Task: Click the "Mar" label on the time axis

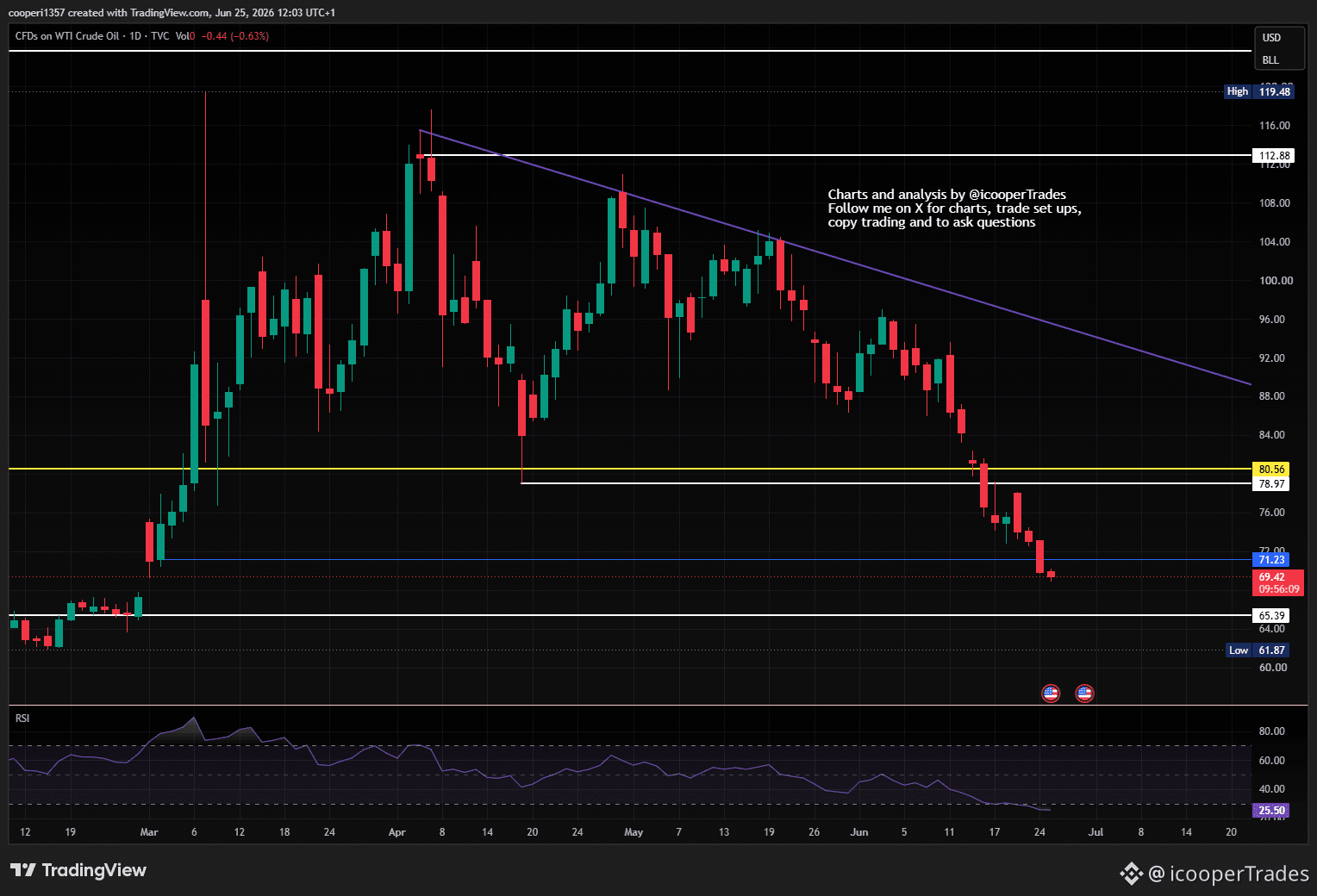Action: point(149,832)
